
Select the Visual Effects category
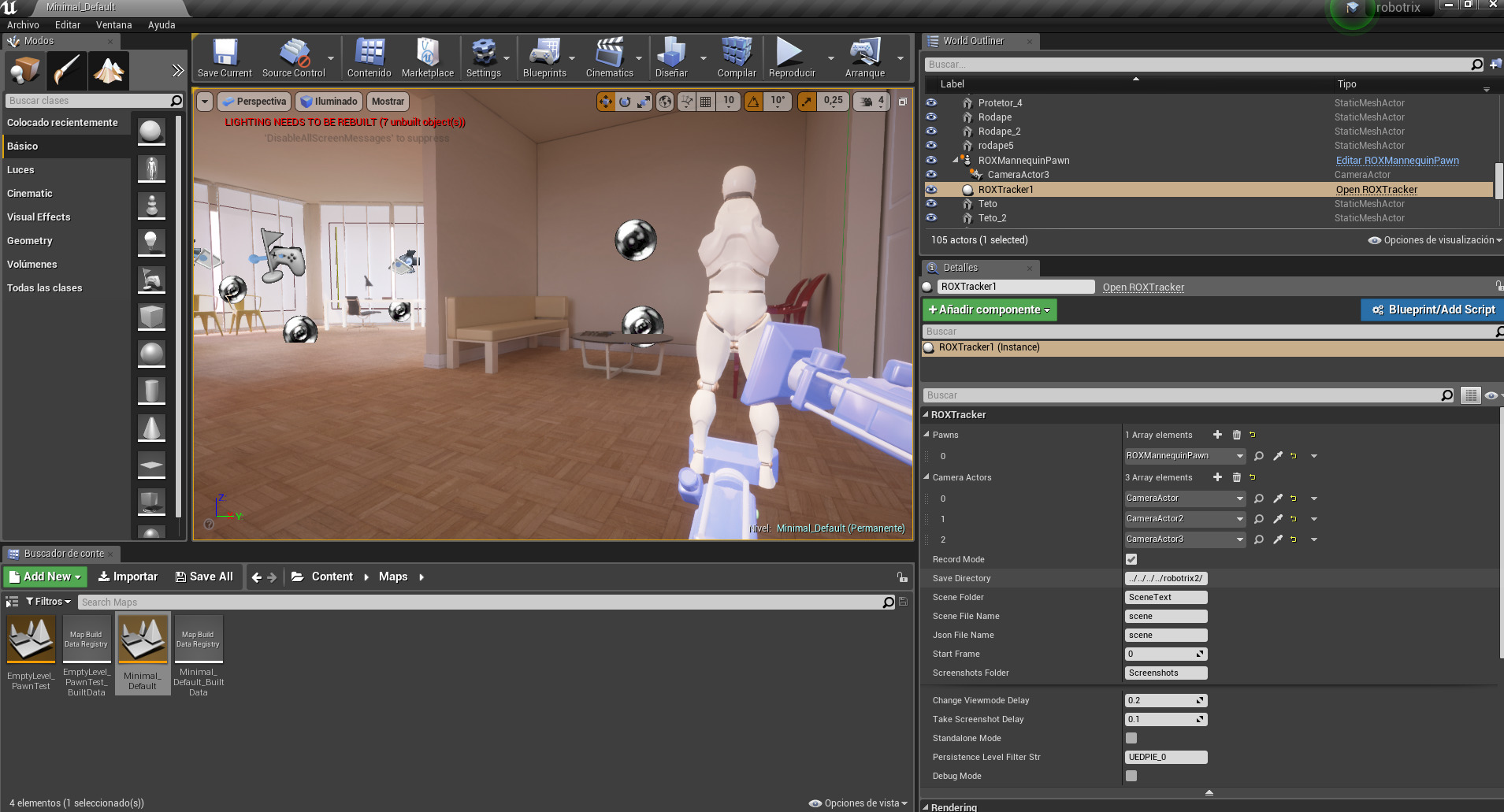pos(67,217)
